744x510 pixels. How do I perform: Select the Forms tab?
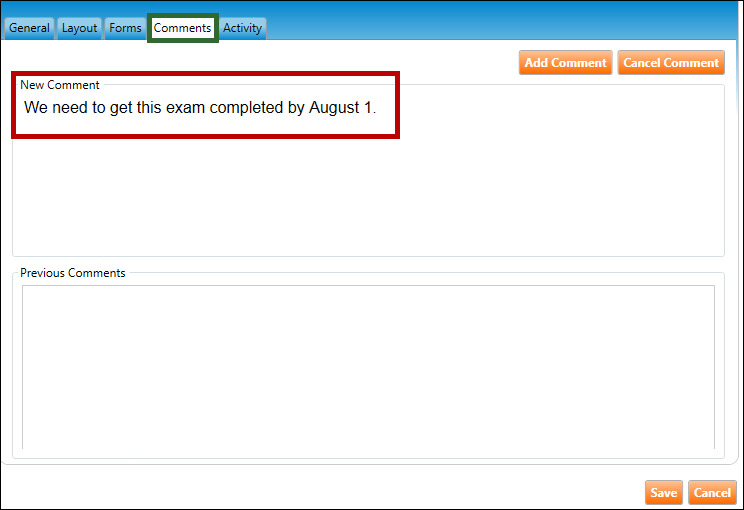(x=125, y=28)
